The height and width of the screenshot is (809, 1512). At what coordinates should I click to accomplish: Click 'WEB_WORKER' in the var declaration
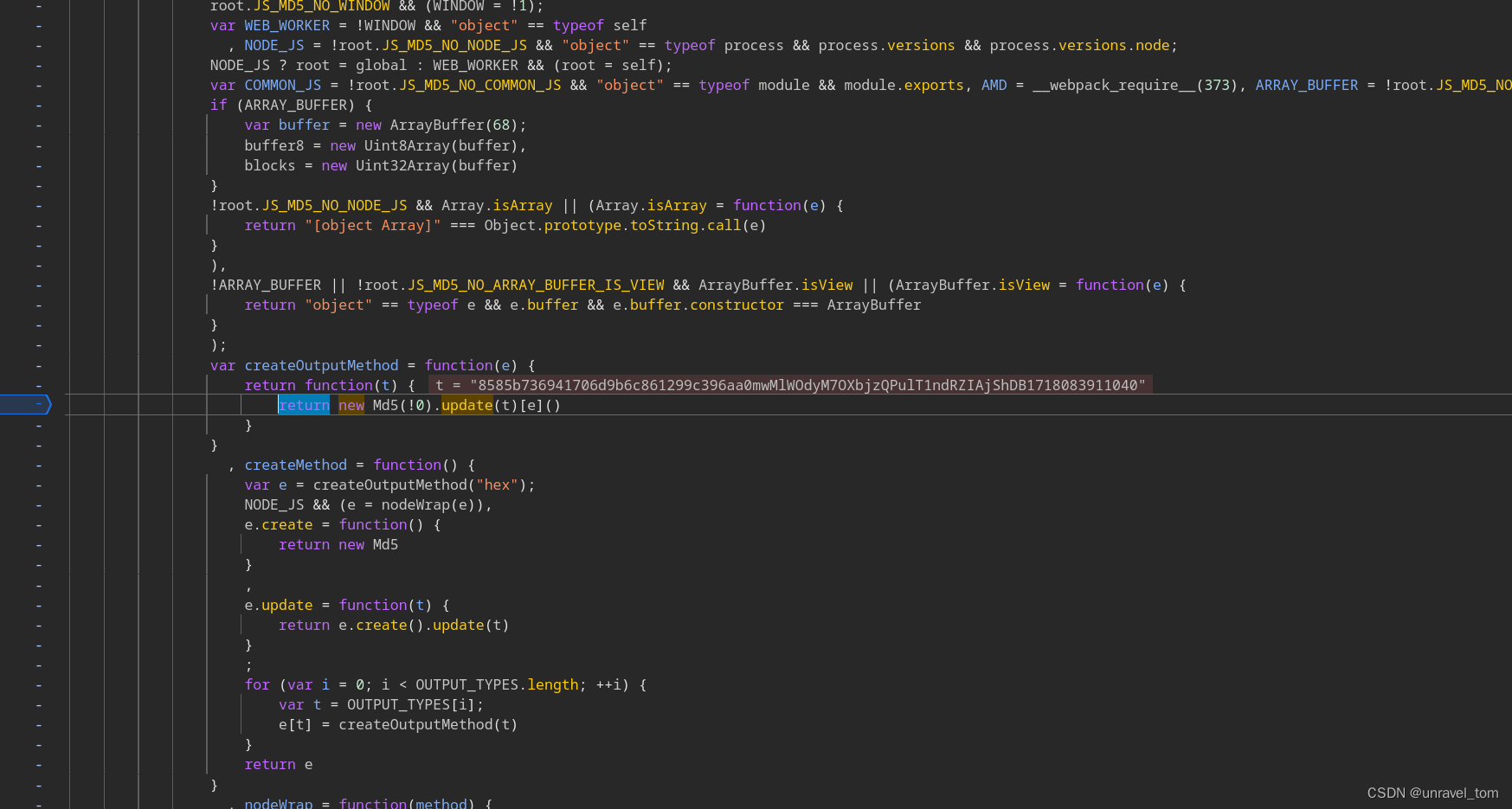point(286,26)
